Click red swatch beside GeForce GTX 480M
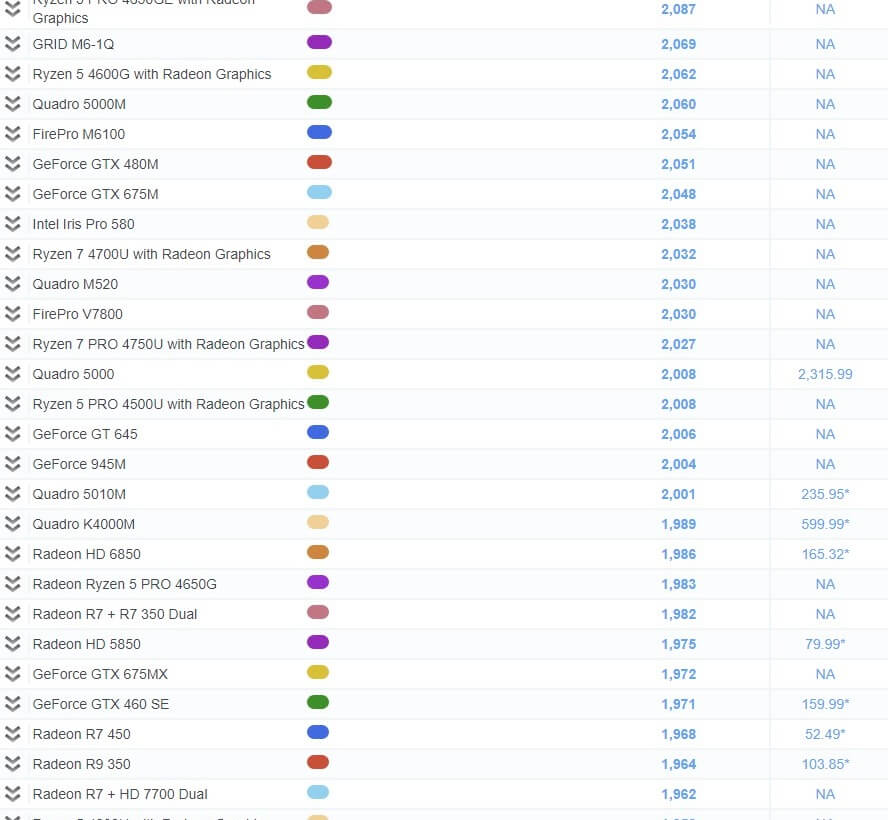Viewport: 888px width, 820px height. 319,163
